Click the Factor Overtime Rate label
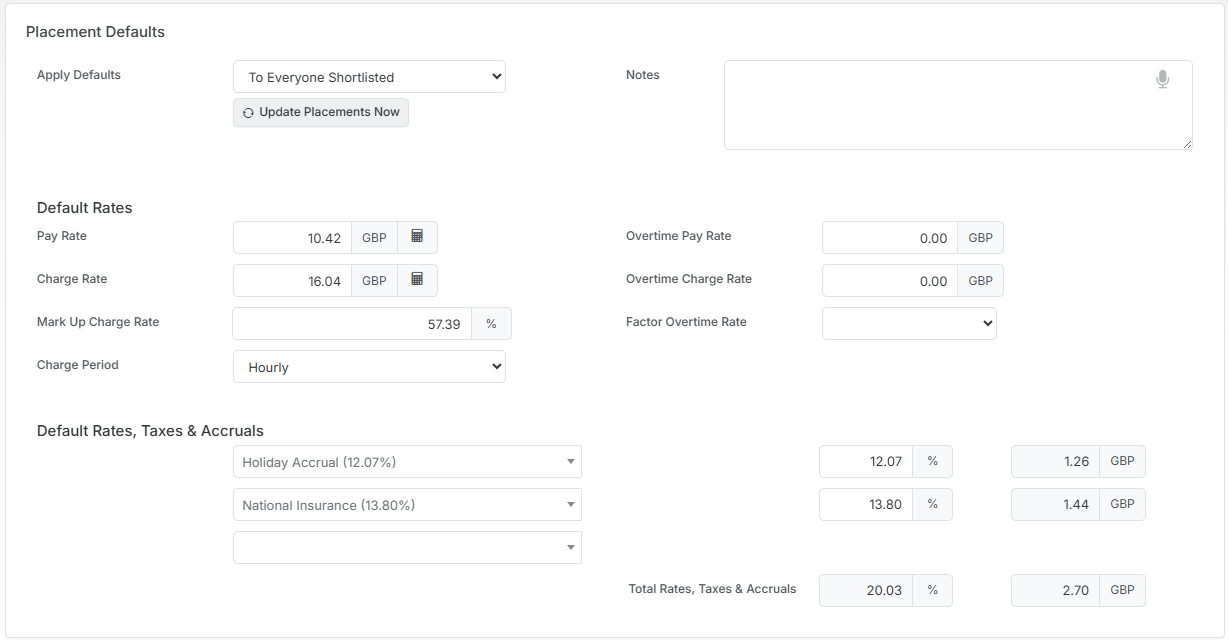Image resolution: width=1228 pixels, height=640 pixels. pos(686,322)
